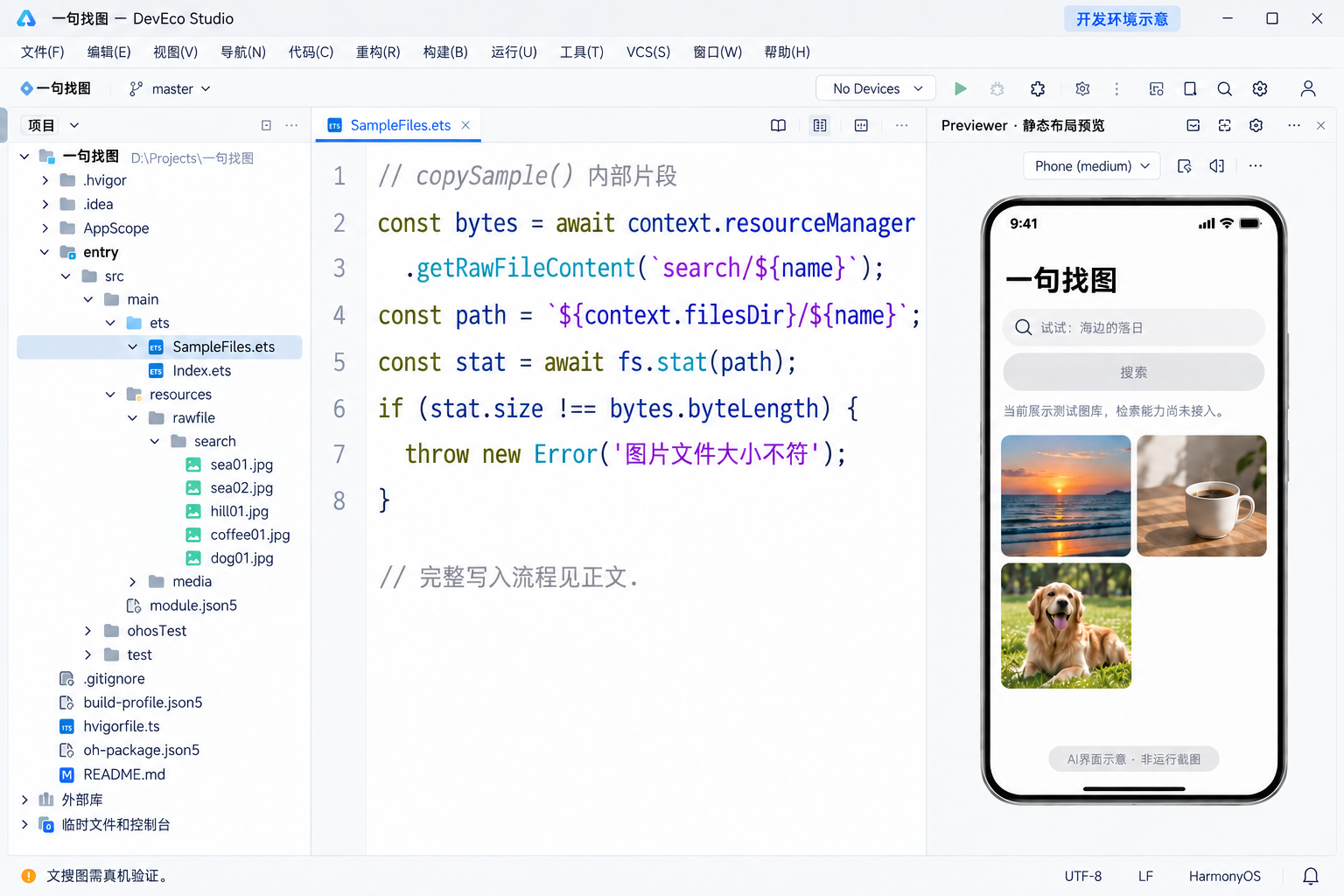Switch editor to reader mode book icon
Image resolution: width=1344 pixels, height=896 pixels.
[778, 125]
